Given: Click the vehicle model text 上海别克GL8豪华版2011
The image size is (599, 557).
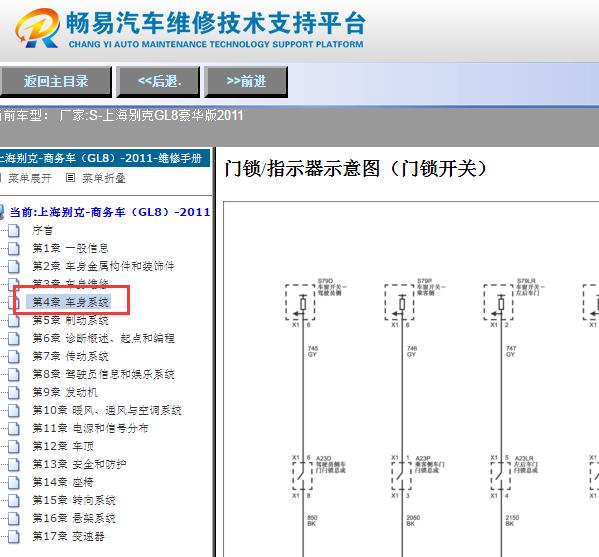Looking at the screenshot, I should pyautogui.click(x=172, y=115).
